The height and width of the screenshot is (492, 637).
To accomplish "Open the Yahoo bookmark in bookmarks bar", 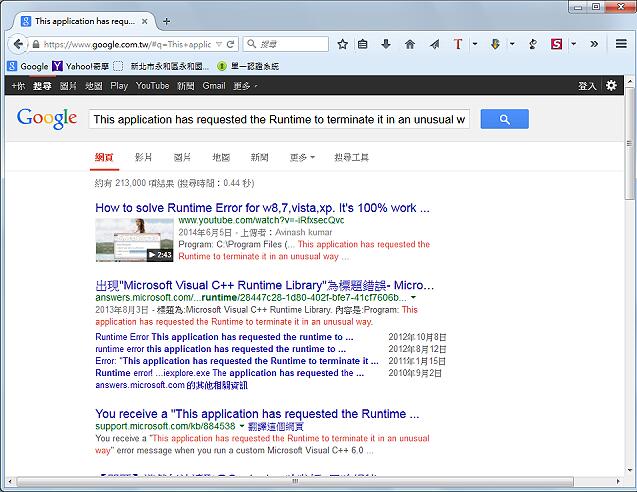I will [80, 66].
